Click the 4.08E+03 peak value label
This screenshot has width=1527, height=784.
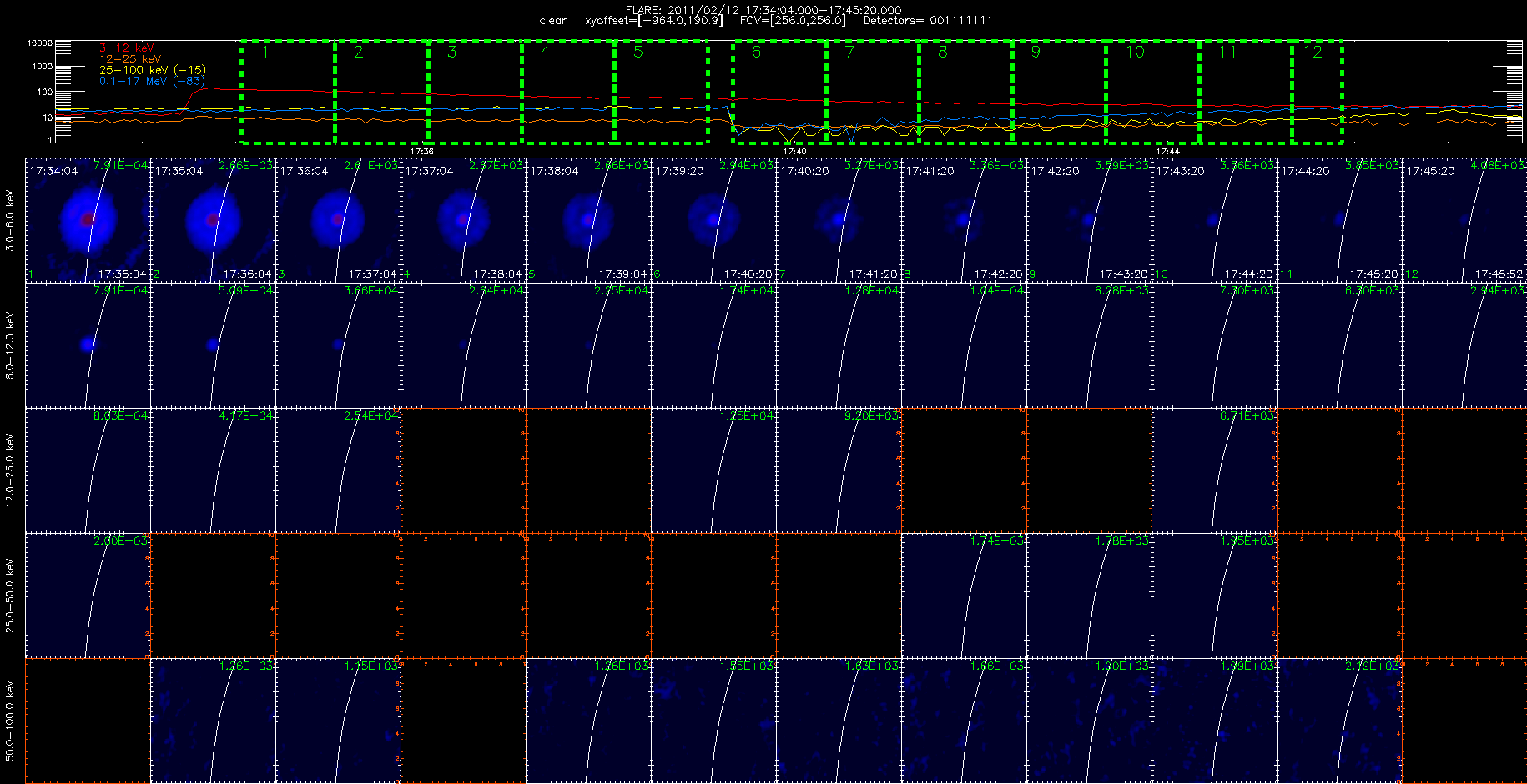1498,165
